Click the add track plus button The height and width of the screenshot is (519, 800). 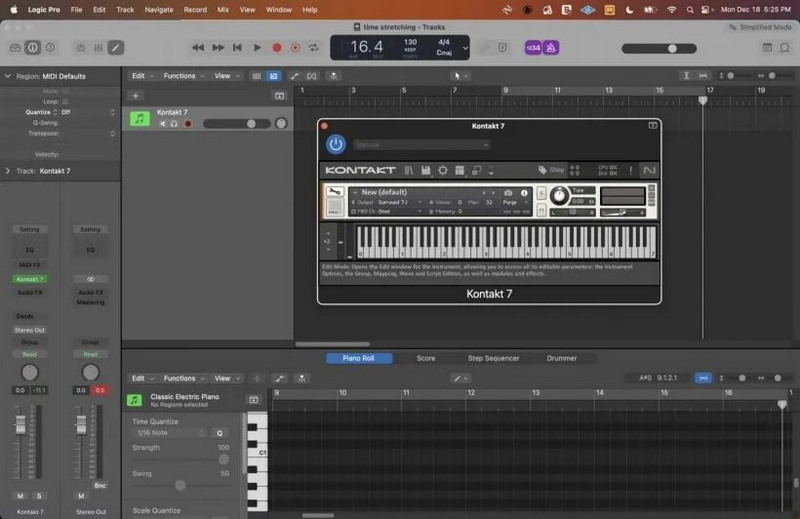tap(136, 95)
